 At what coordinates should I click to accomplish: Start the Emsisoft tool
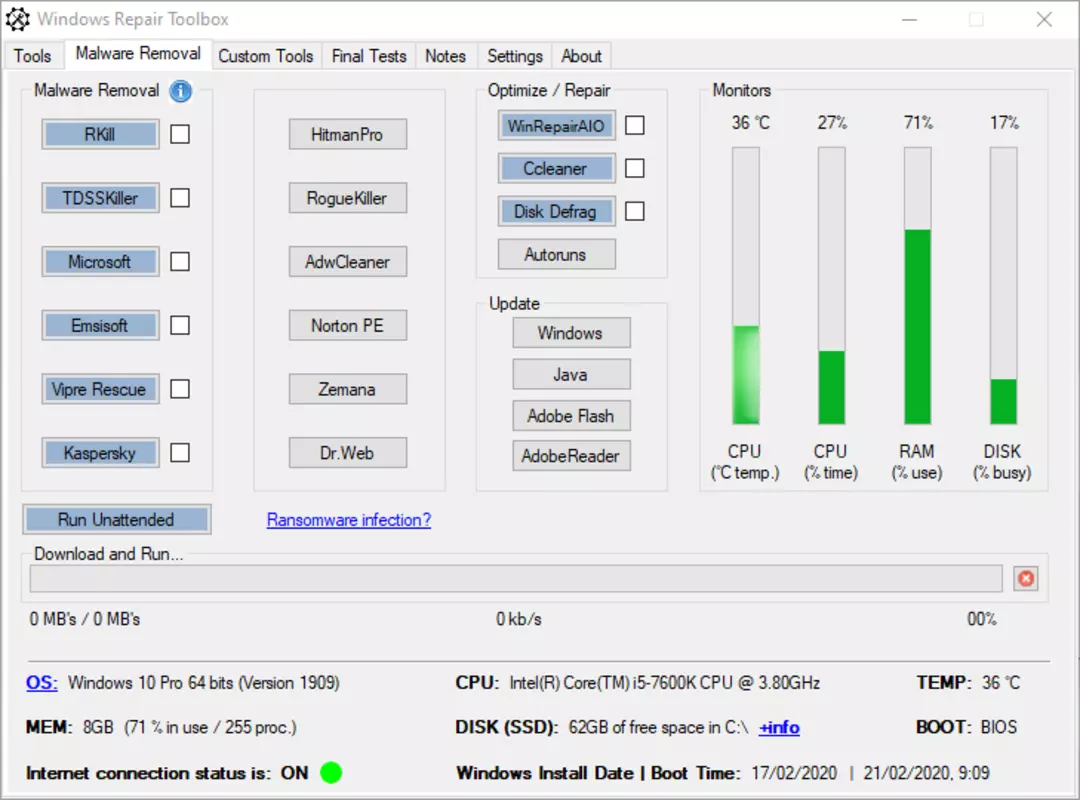pos(101,325)
